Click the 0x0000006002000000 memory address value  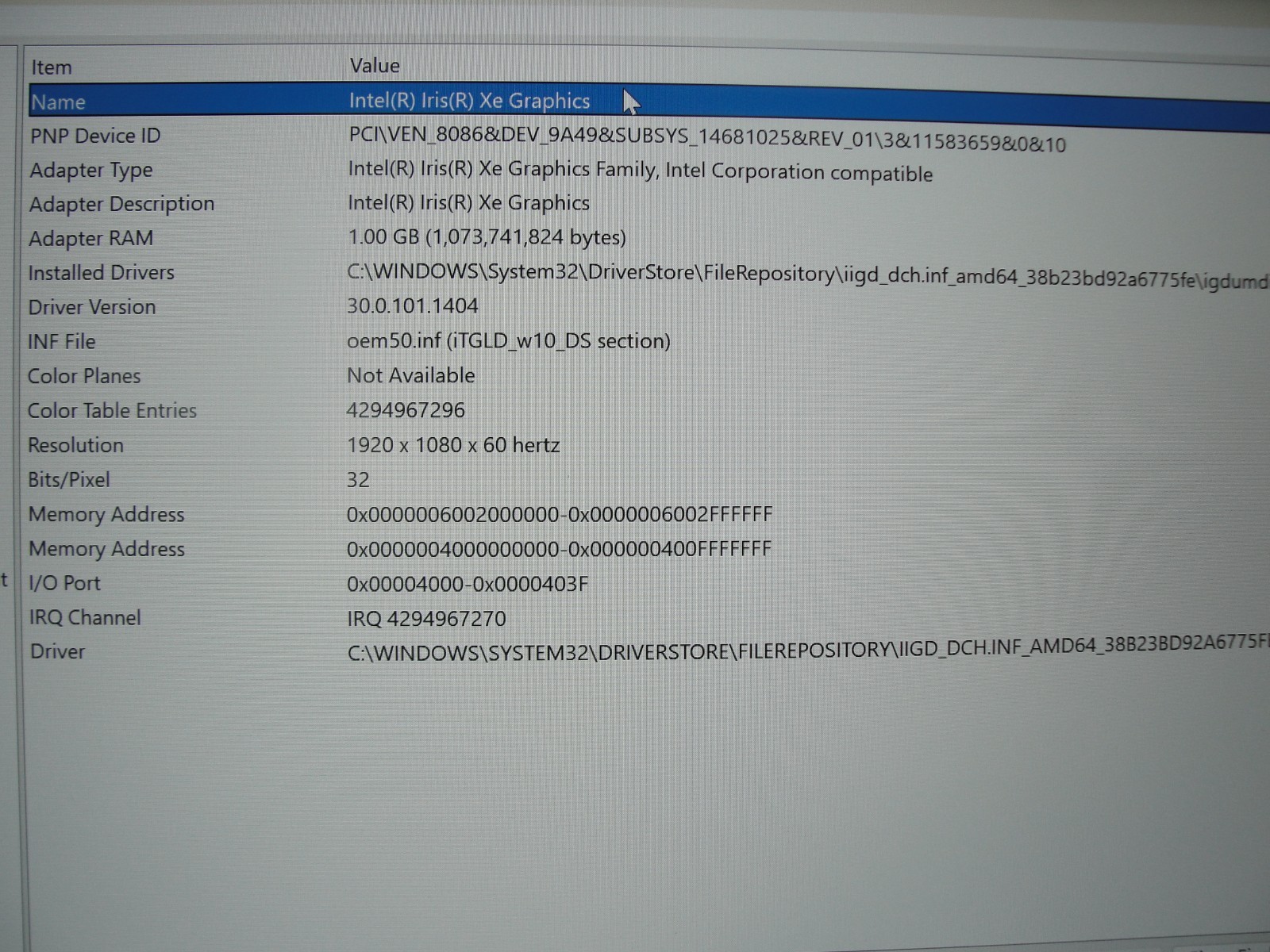point(560,515)
